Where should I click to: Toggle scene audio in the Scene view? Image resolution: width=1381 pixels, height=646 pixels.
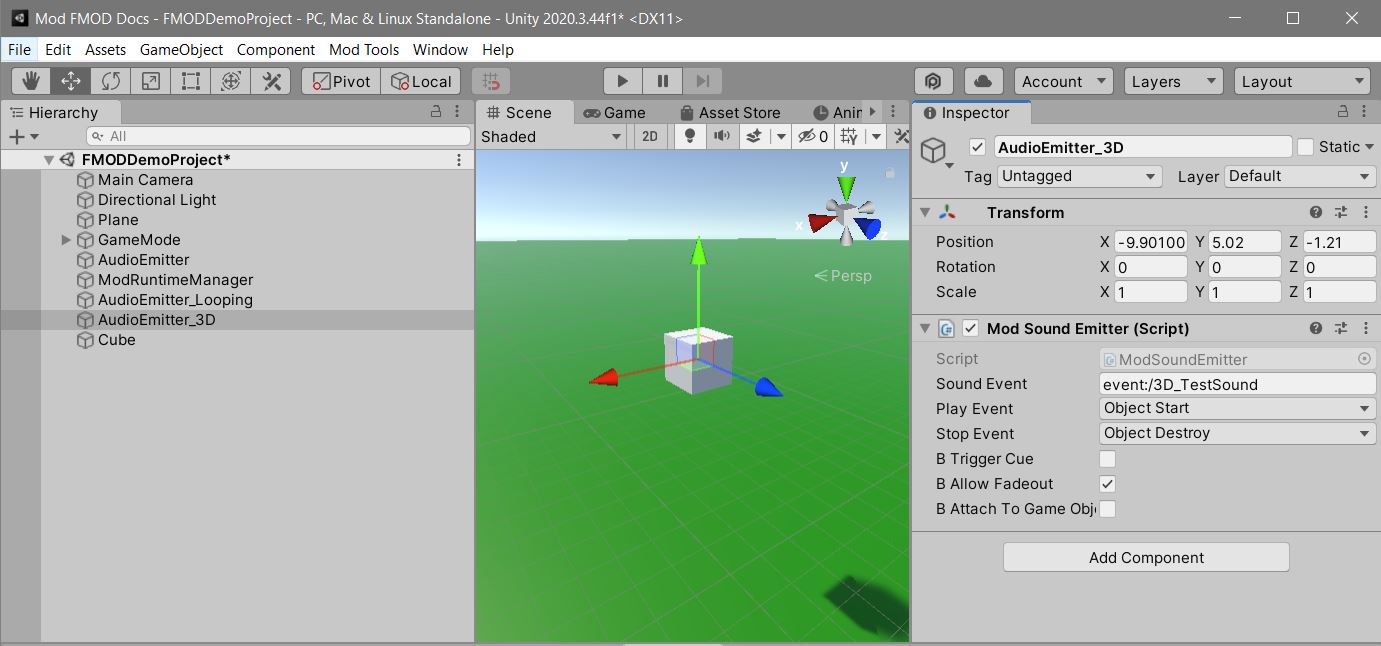[722, 136]
